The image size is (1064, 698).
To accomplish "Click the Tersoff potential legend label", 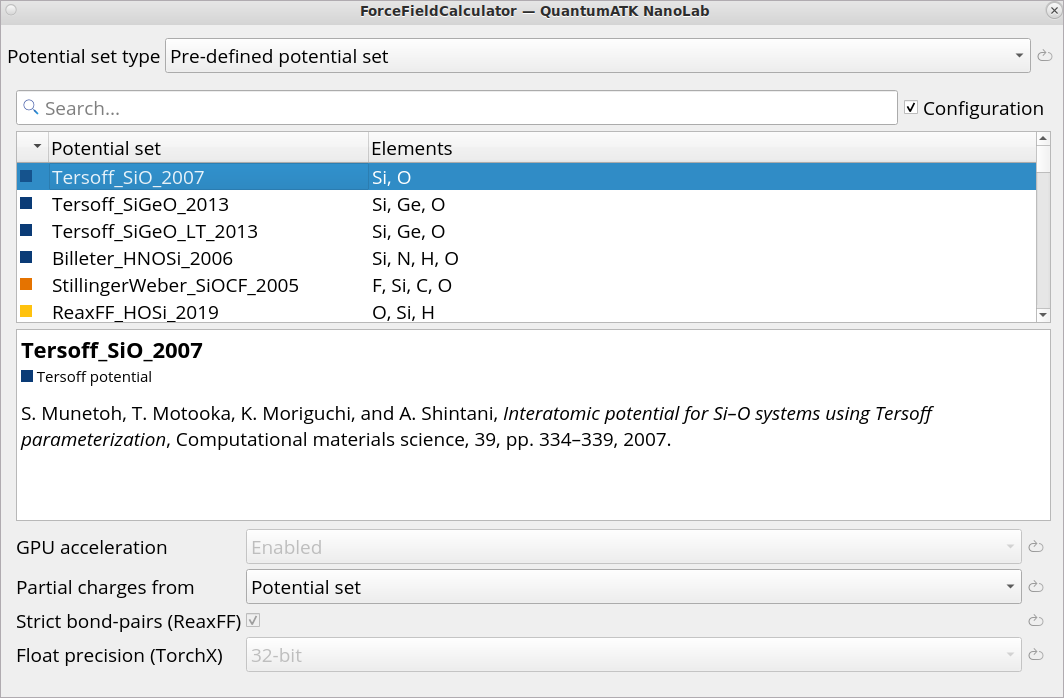I will [x=94, y=376].
